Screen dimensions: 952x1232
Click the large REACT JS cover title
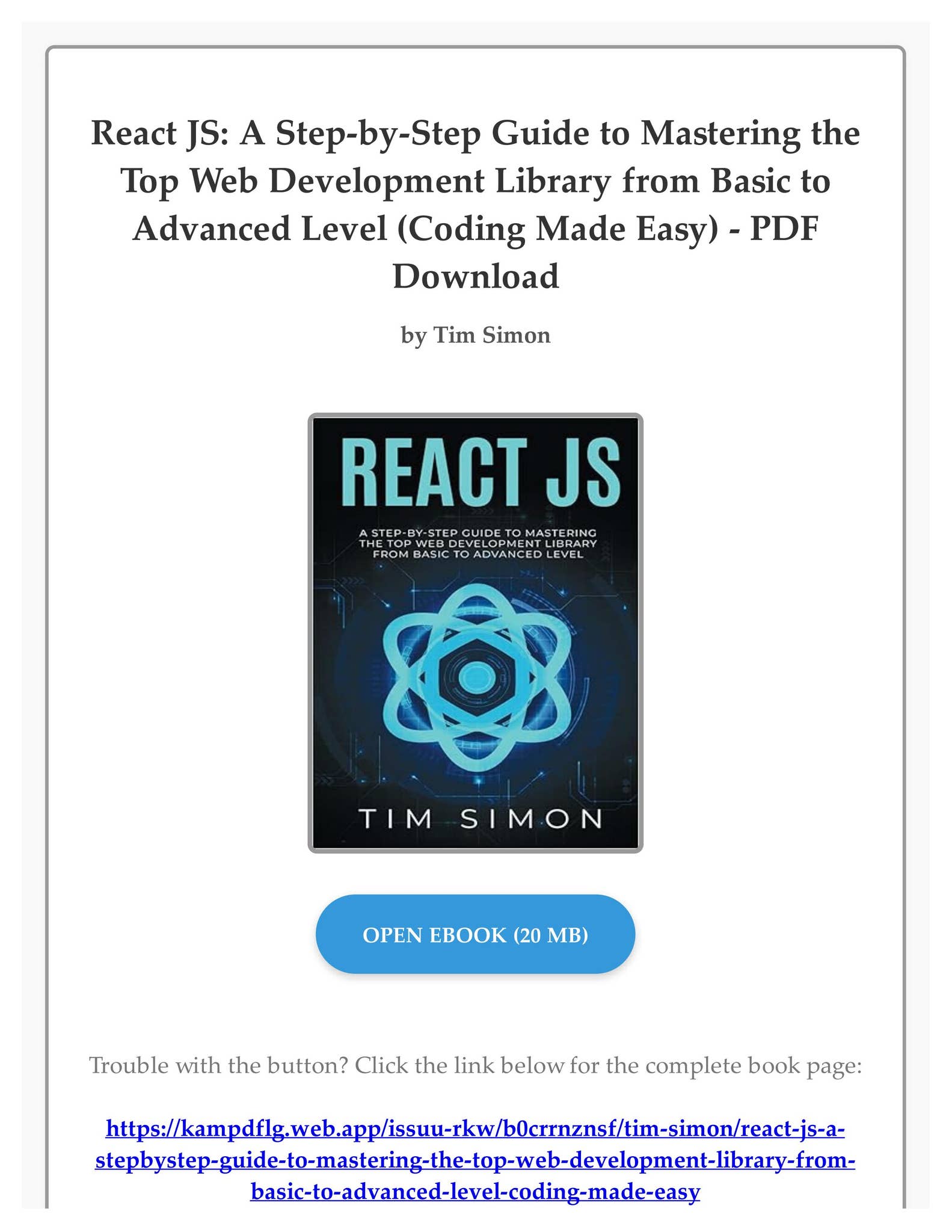484,472
